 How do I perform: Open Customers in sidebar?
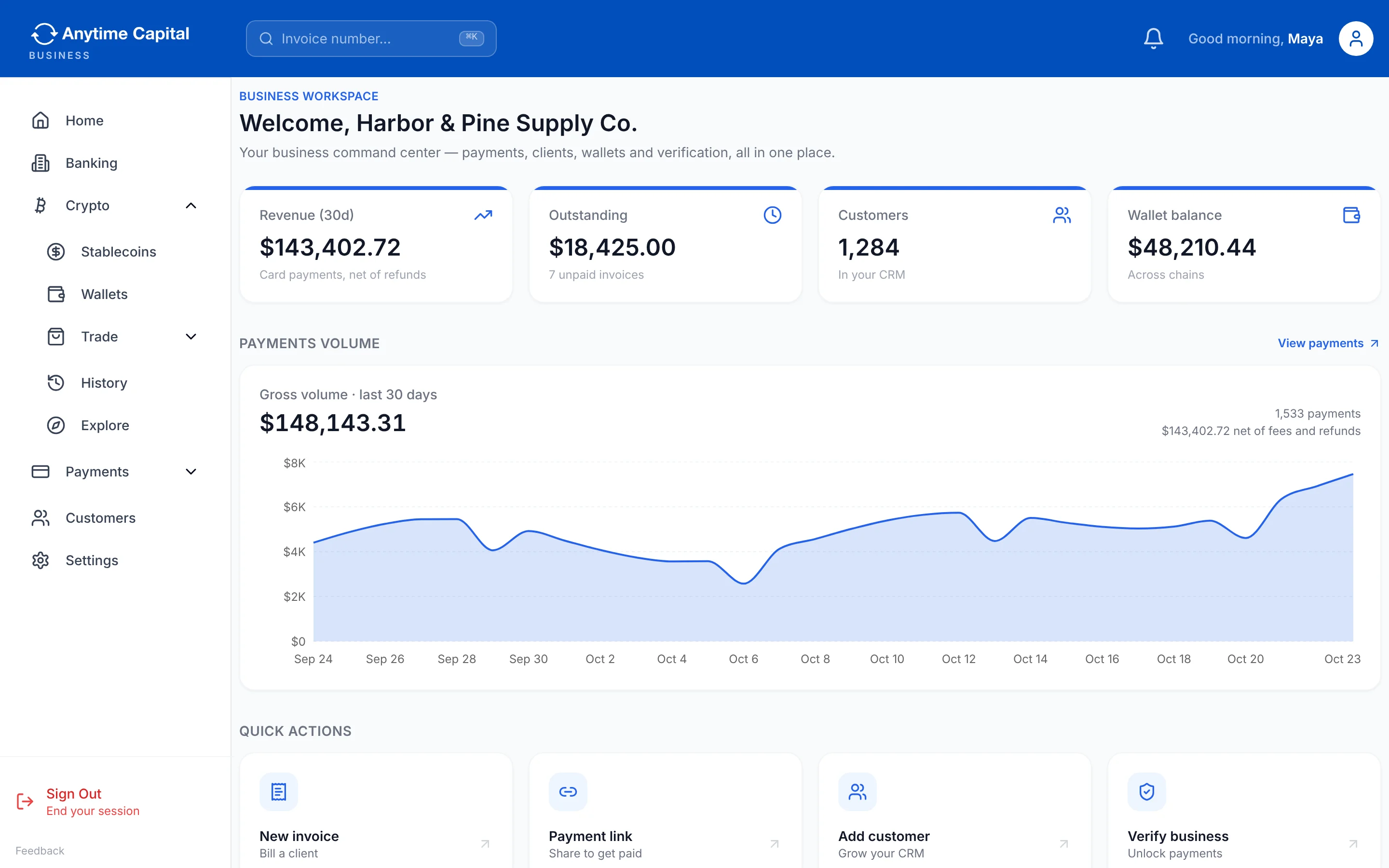point(115,518)
